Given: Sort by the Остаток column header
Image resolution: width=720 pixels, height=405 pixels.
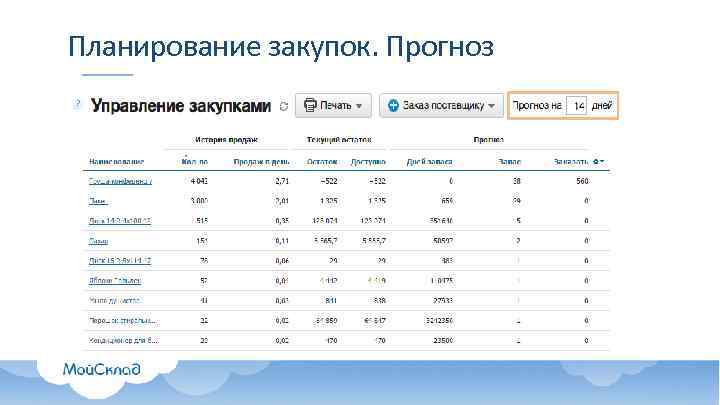Looking at the screenshot, I should tap(322, 162).
